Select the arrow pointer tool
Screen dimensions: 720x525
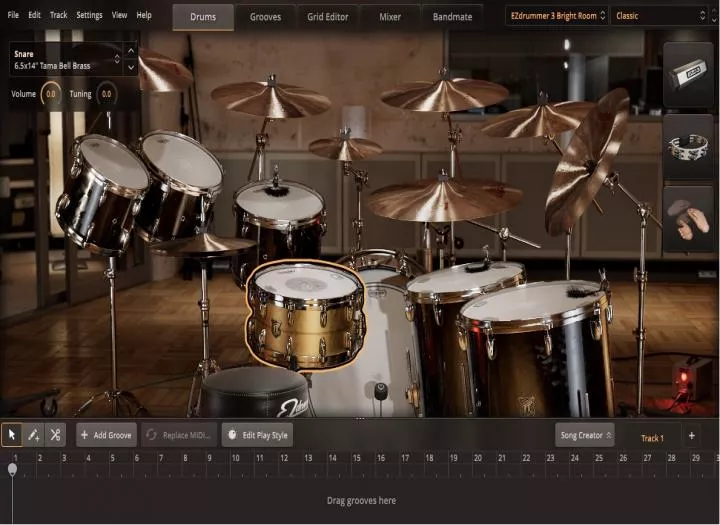(x=12, y=435)
